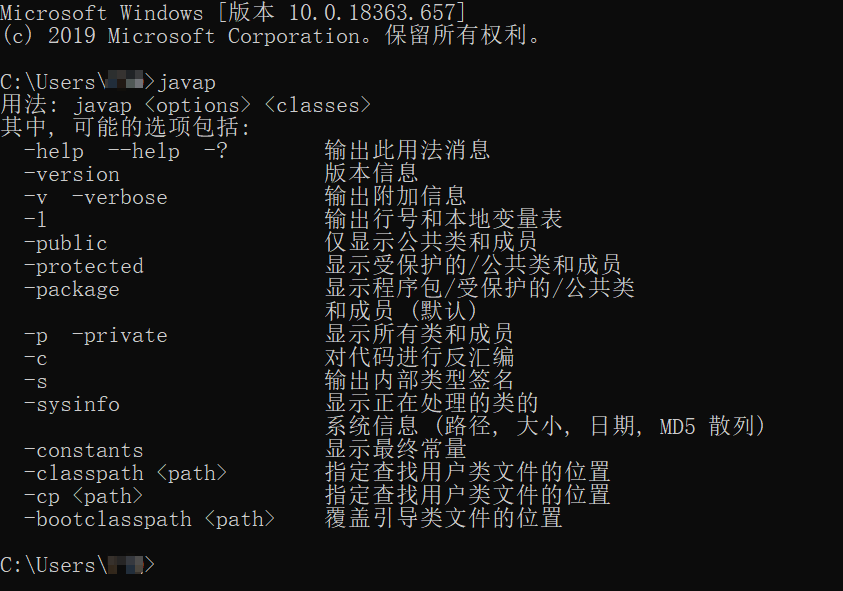Click the -l option flag
The image size is (843, 591).
[x=35, y=220]
